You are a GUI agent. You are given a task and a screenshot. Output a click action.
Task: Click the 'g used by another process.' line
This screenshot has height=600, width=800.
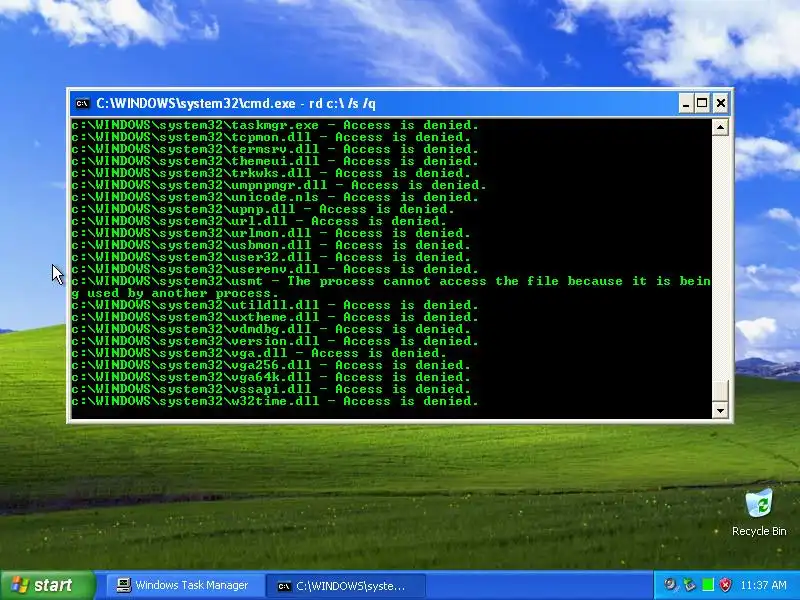click(x=175, y=293)
